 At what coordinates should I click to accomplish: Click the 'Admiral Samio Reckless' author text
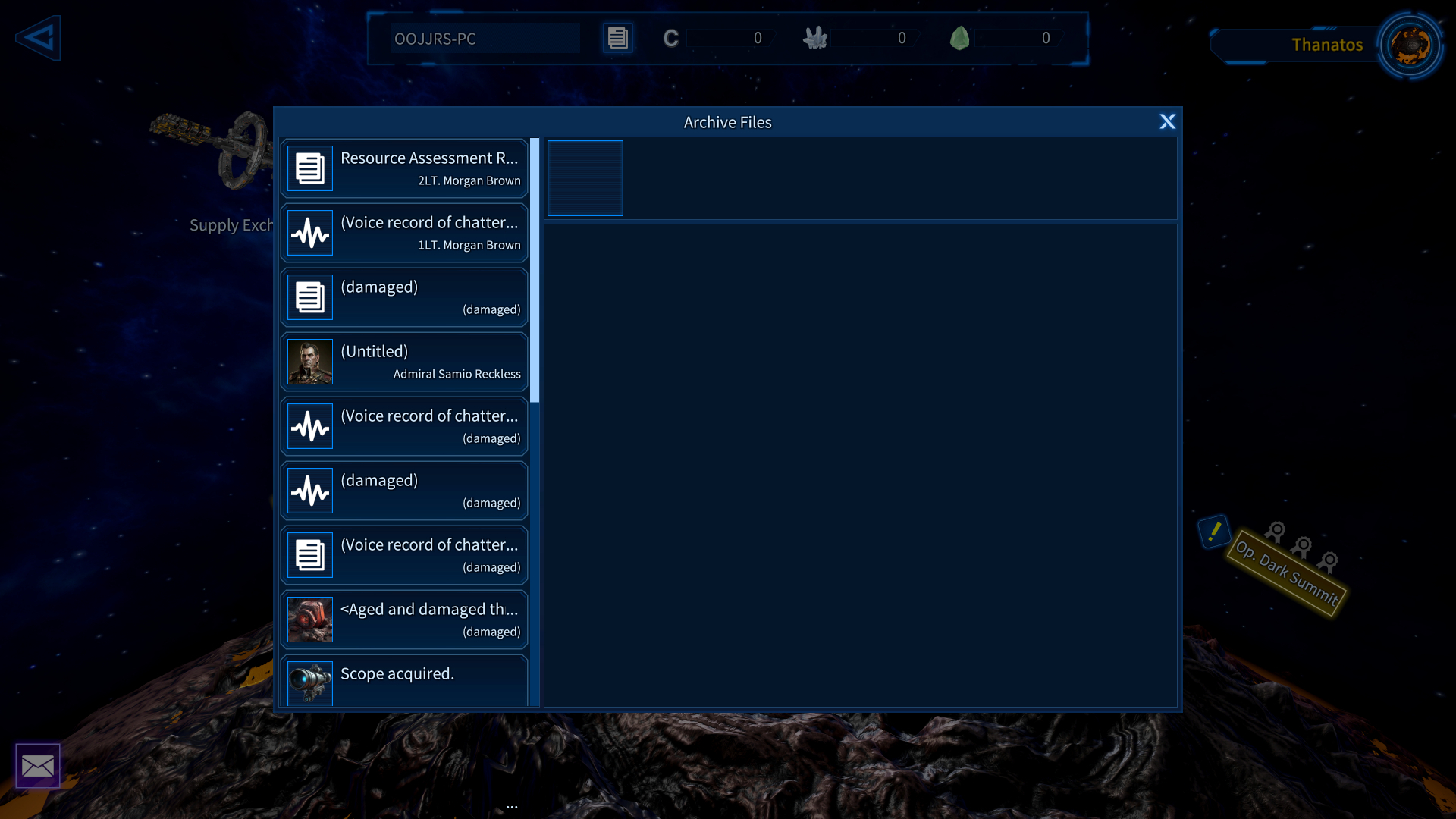457,374
